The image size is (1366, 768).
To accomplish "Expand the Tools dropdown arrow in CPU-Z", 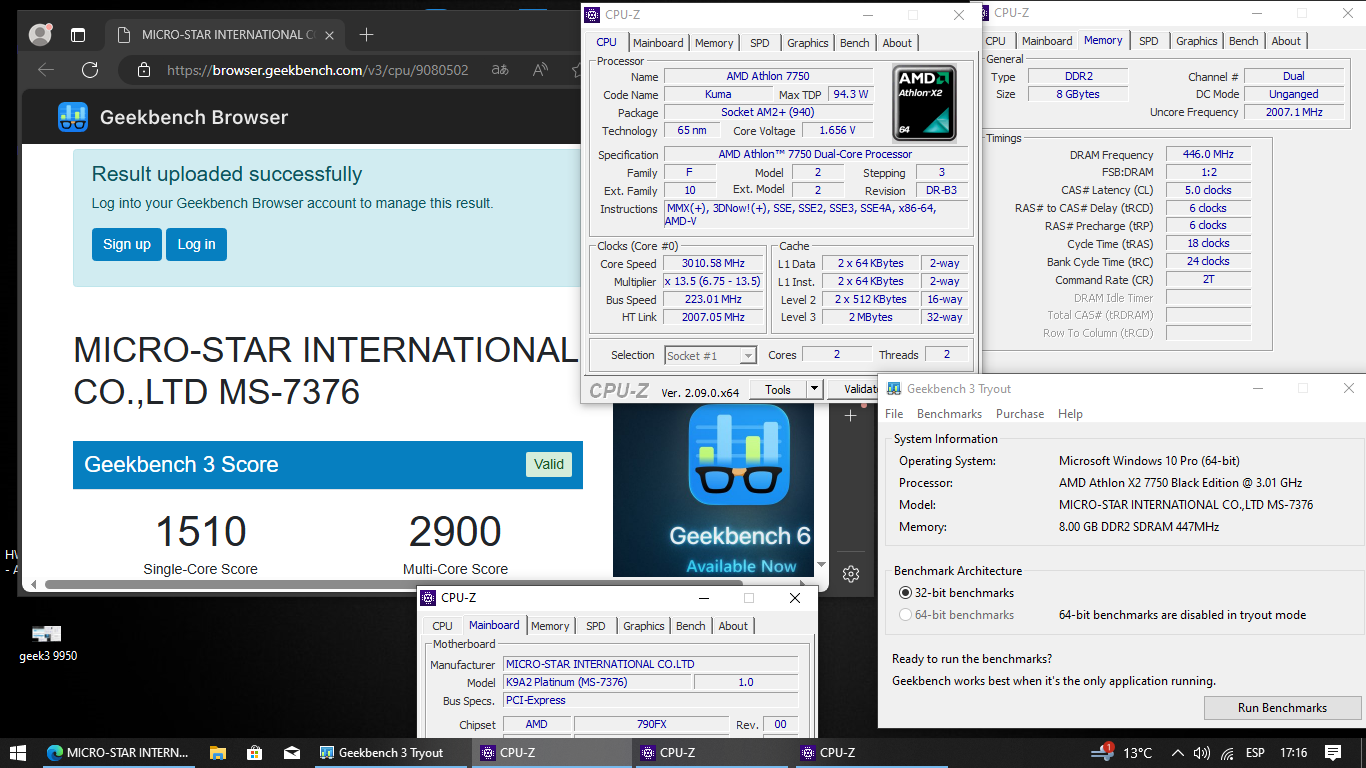I will (x=814, y=390).
